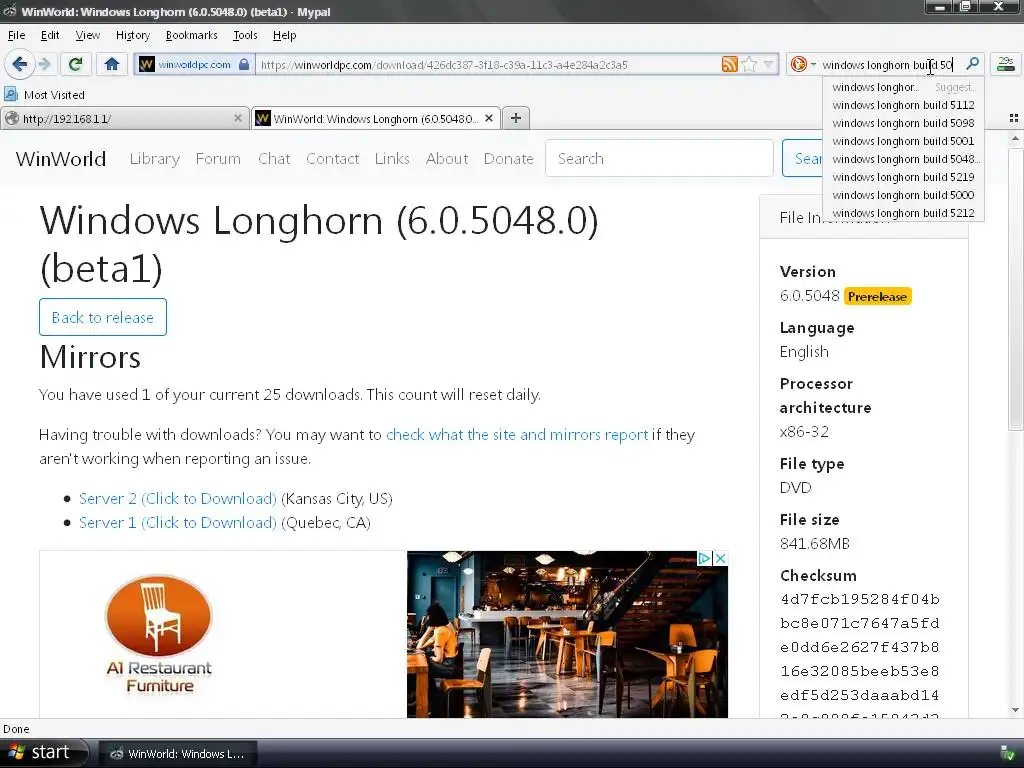Bookmark this page with the star icon
Viewport: 1024px width, 768px height.
[750, 64]
